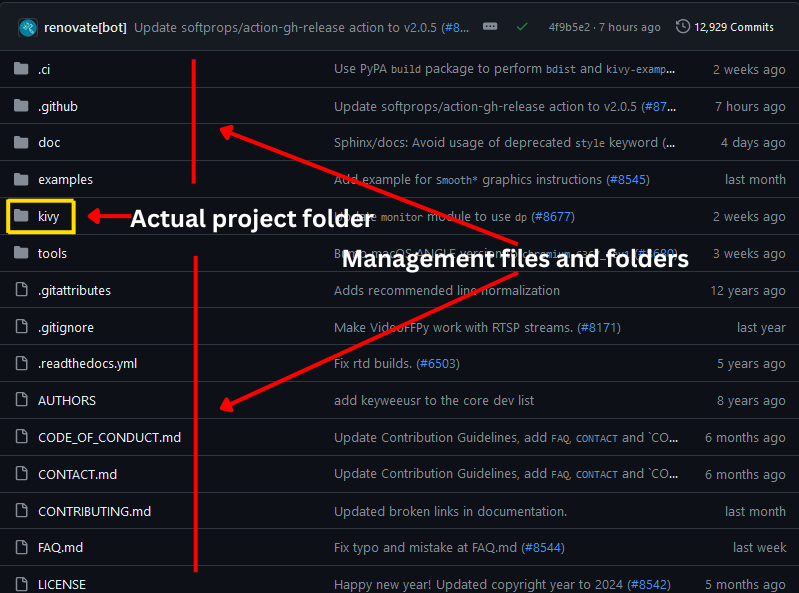Image resolution: width=799 pixels, height=593 pixels.
Task: Click the .readthedocs.yml file icon
Action: tap(21, 363)
